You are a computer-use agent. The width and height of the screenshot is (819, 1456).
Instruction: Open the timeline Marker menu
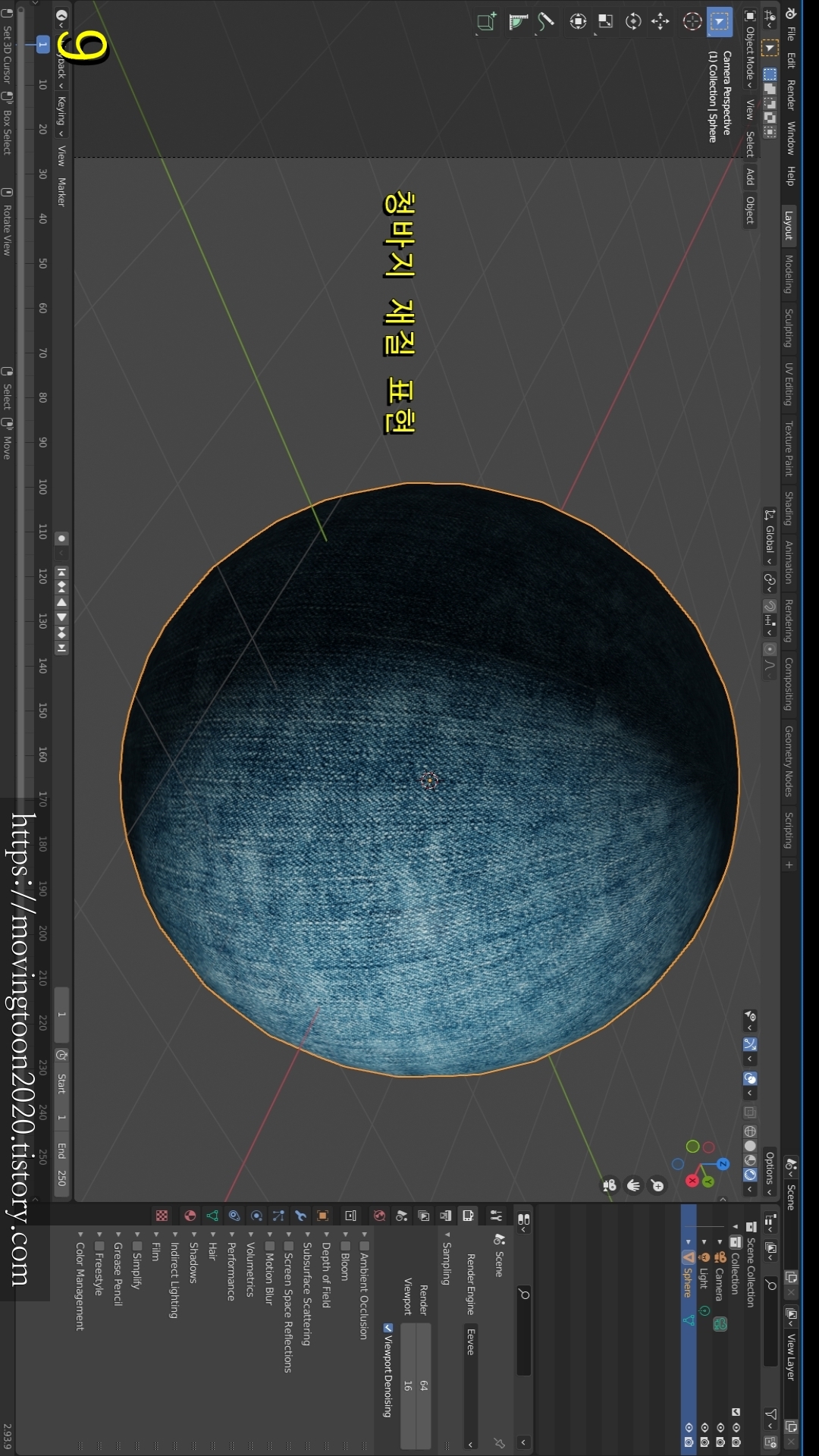(61, 192)
